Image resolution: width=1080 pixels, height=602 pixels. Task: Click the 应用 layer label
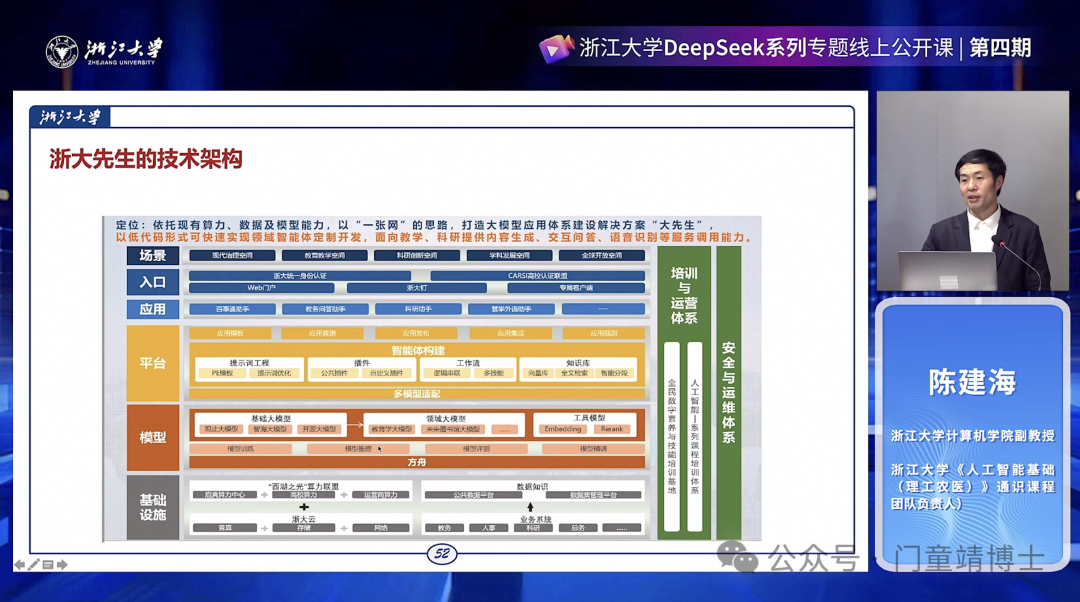tap(153, 309)
